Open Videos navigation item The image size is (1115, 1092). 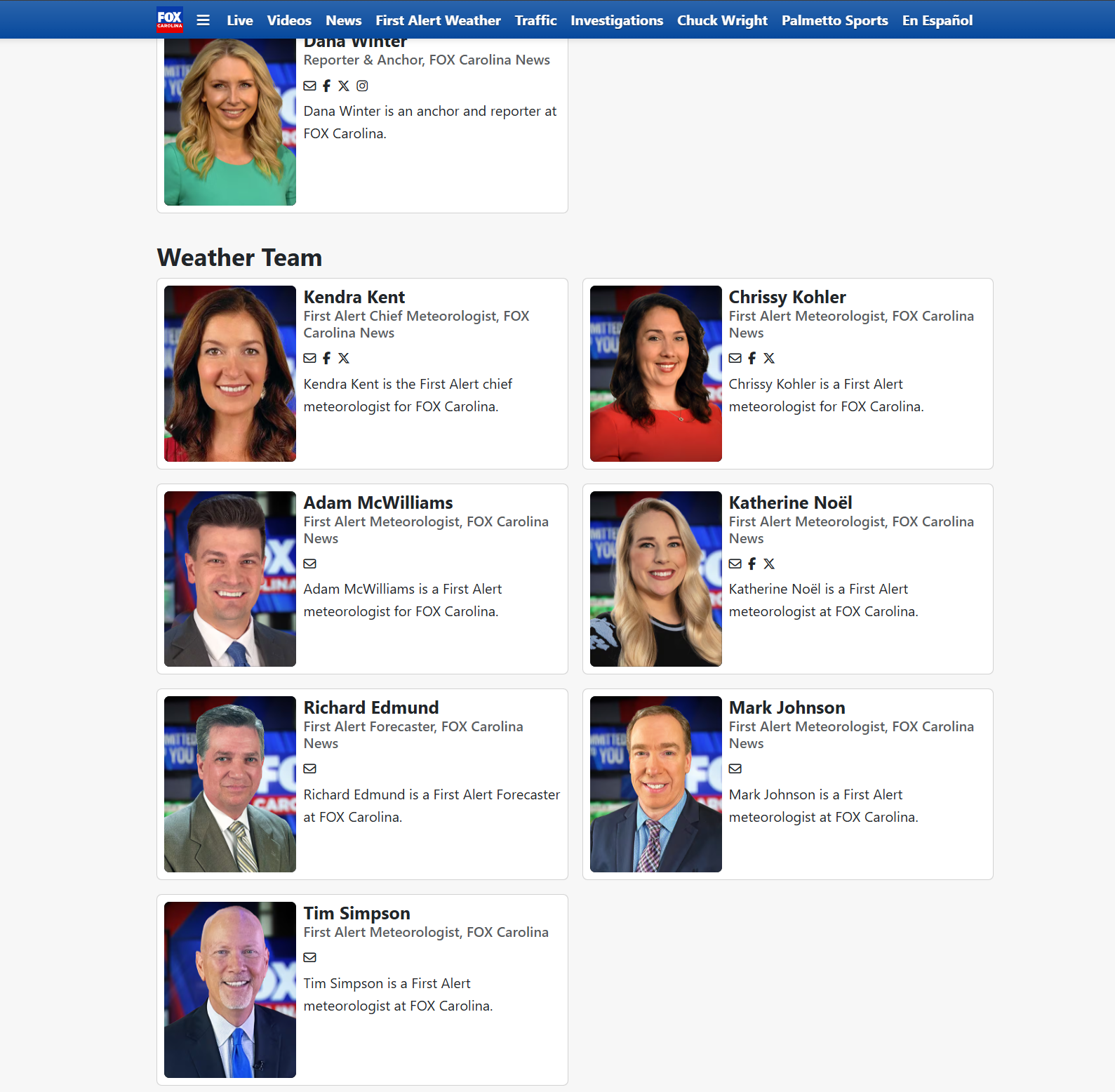tap(289, 20)
